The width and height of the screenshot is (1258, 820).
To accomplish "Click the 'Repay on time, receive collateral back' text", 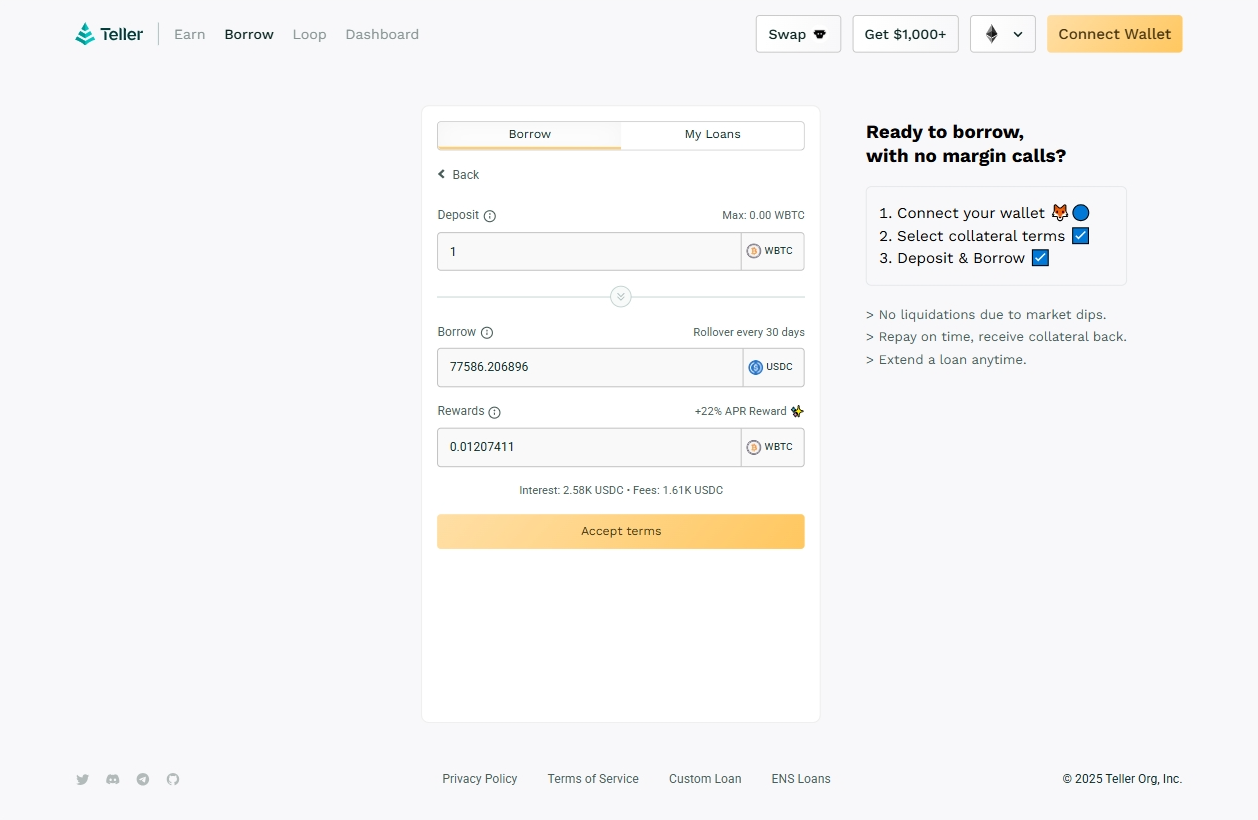I will coord(996,337).
